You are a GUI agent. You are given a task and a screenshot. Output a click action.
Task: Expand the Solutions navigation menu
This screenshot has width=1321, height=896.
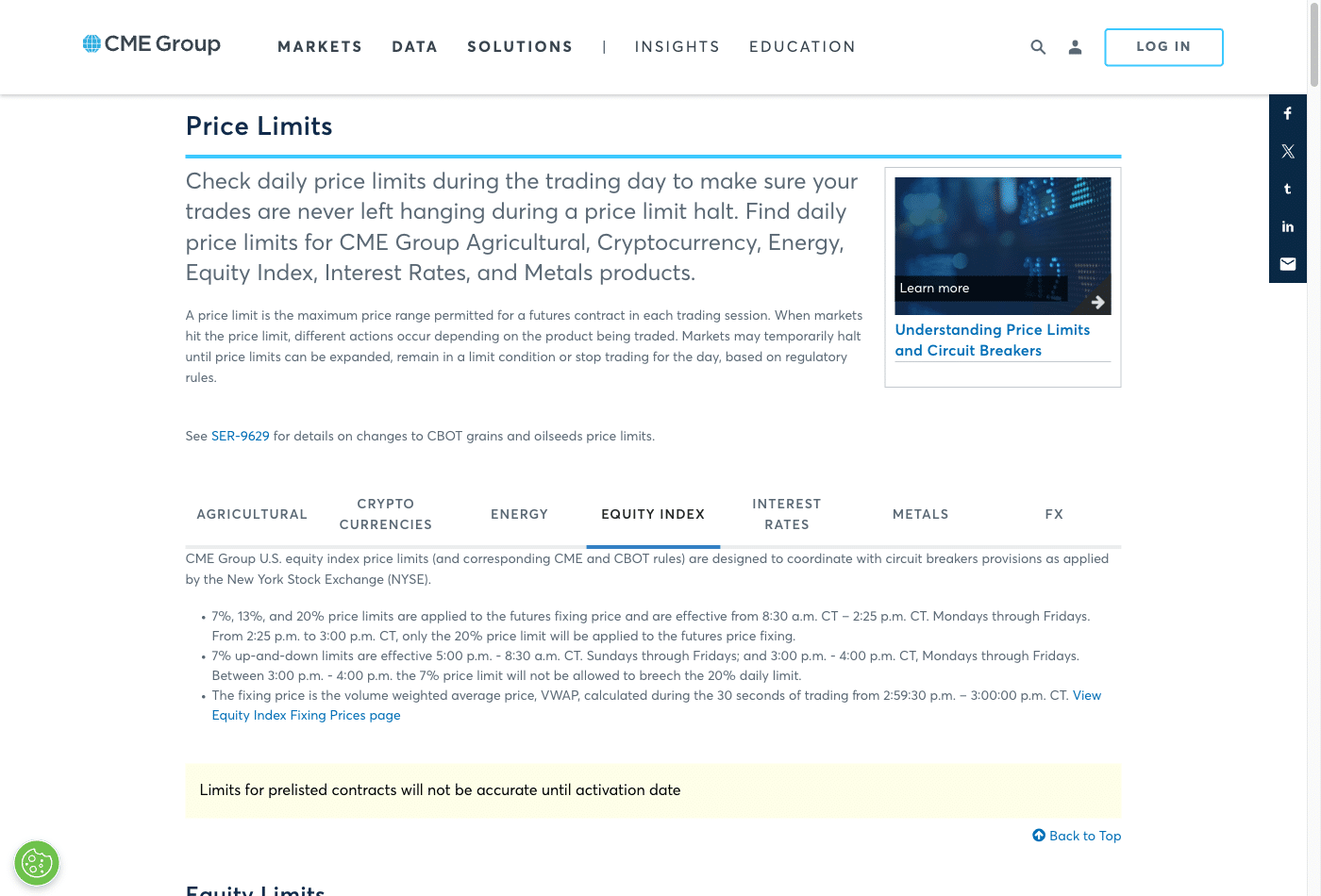coord(520,47)
